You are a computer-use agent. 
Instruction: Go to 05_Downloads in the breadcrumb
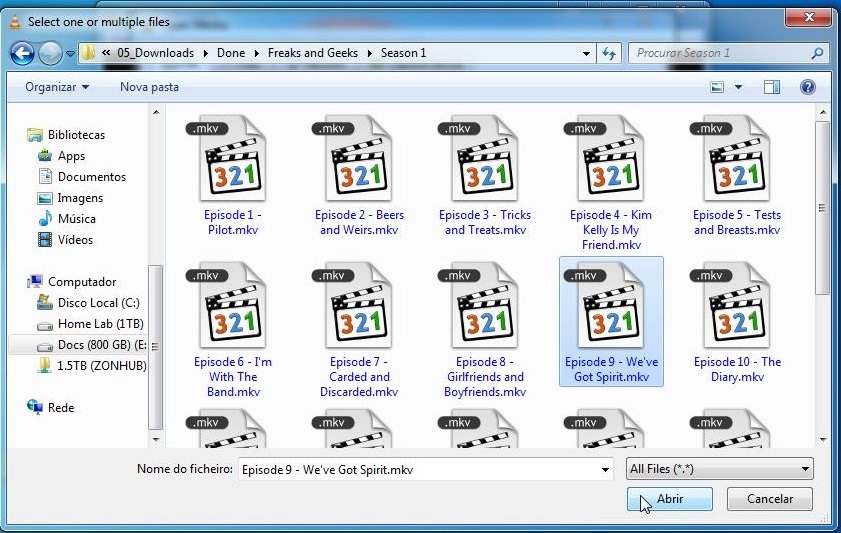pos(156,53)
